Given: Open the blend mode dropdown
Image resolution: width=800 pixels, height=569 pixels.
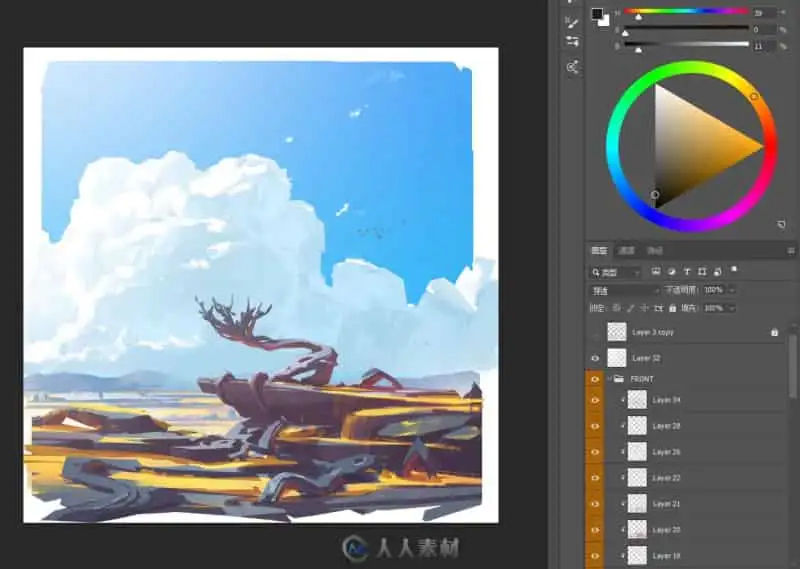Looking at the screenshot, I should click(624, 291).
